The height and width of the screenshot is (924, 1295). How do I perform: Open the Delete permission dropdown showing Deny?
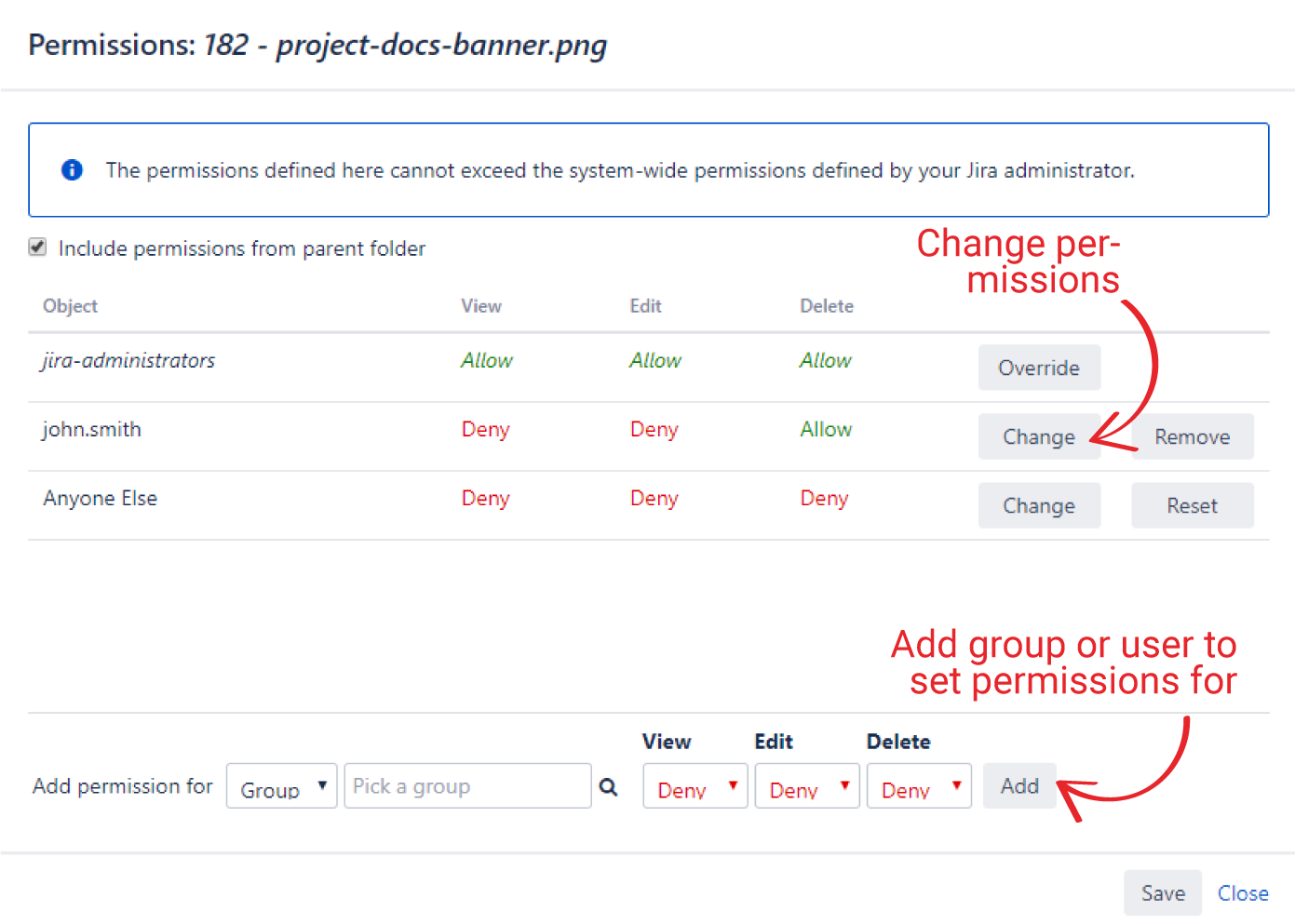click(x=919, y=786)
